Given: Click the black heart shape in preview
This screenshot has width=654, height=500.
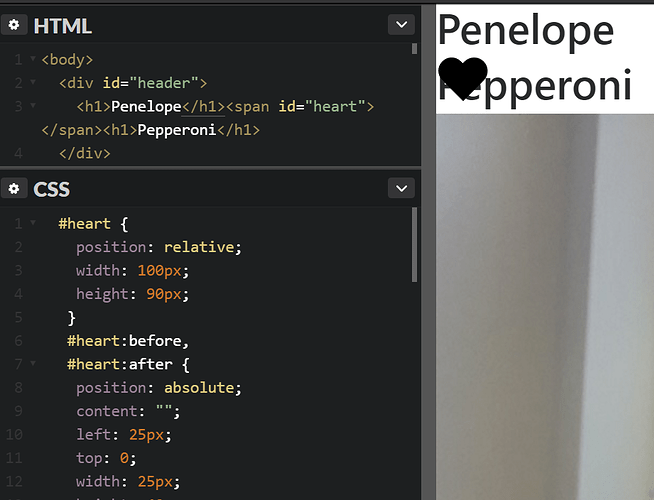Looking at the screenshot, I should pyautogui.click(x=463, y=78).
